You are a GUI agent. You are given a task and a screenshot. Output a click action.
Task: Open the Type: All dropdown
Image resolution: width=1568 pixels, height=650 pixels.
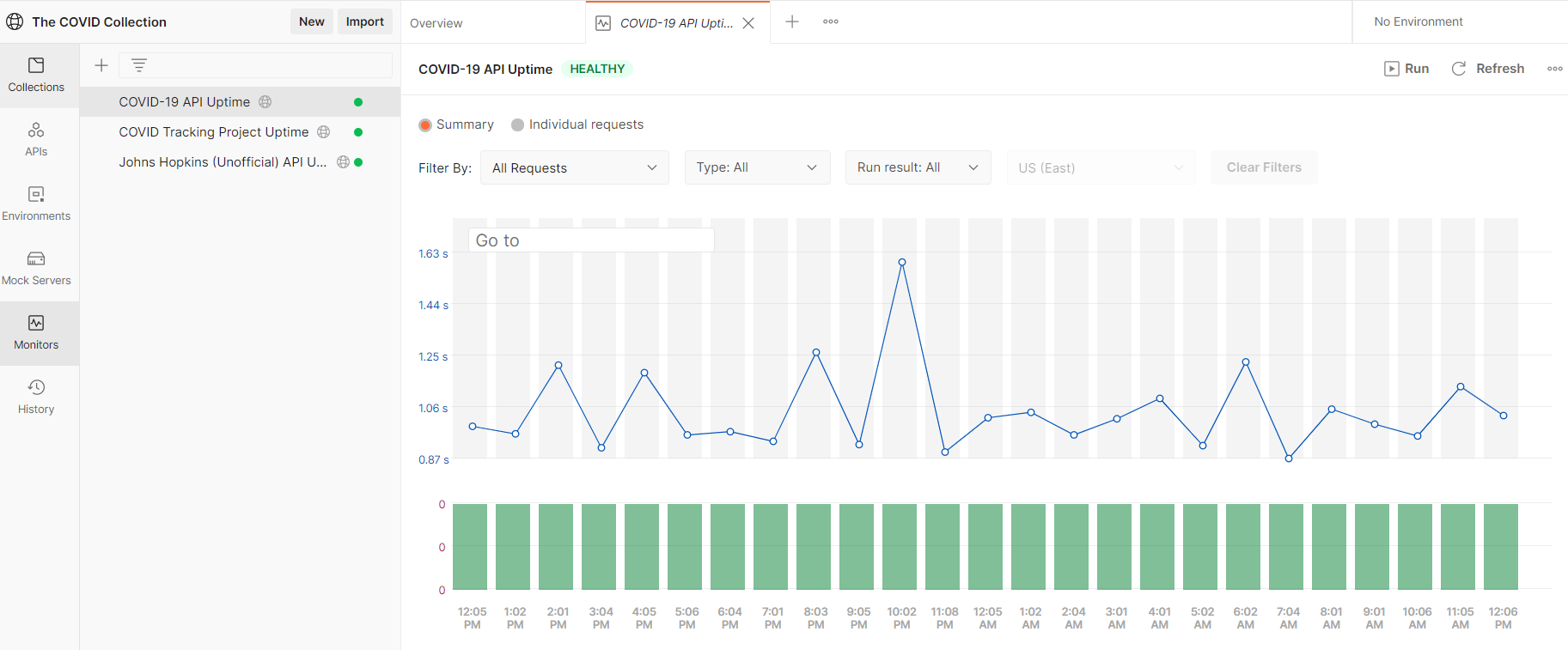point(758,167)
